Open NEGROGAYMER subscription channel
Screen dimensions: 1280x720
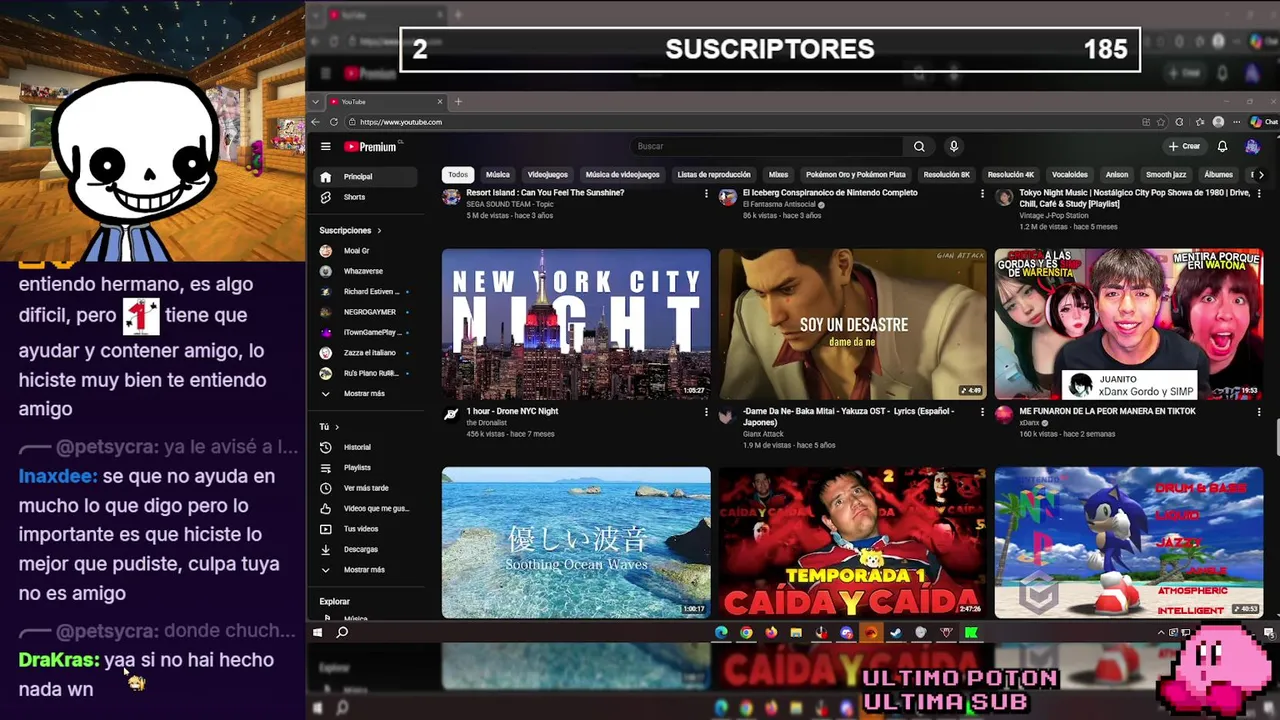point(370,312)
